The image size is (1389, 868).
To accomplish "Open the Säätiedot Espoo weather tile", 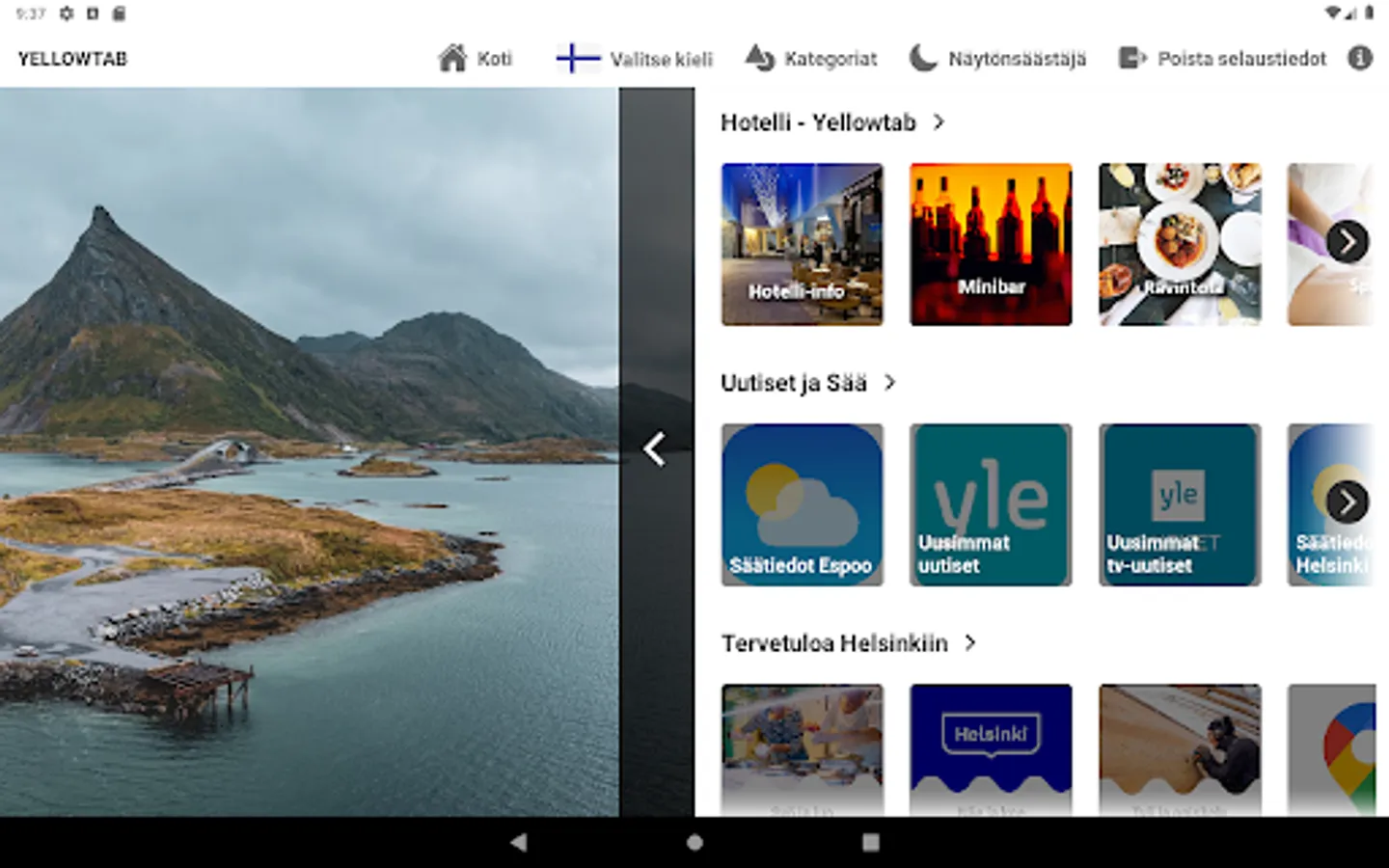I will [x=802, y=504].
